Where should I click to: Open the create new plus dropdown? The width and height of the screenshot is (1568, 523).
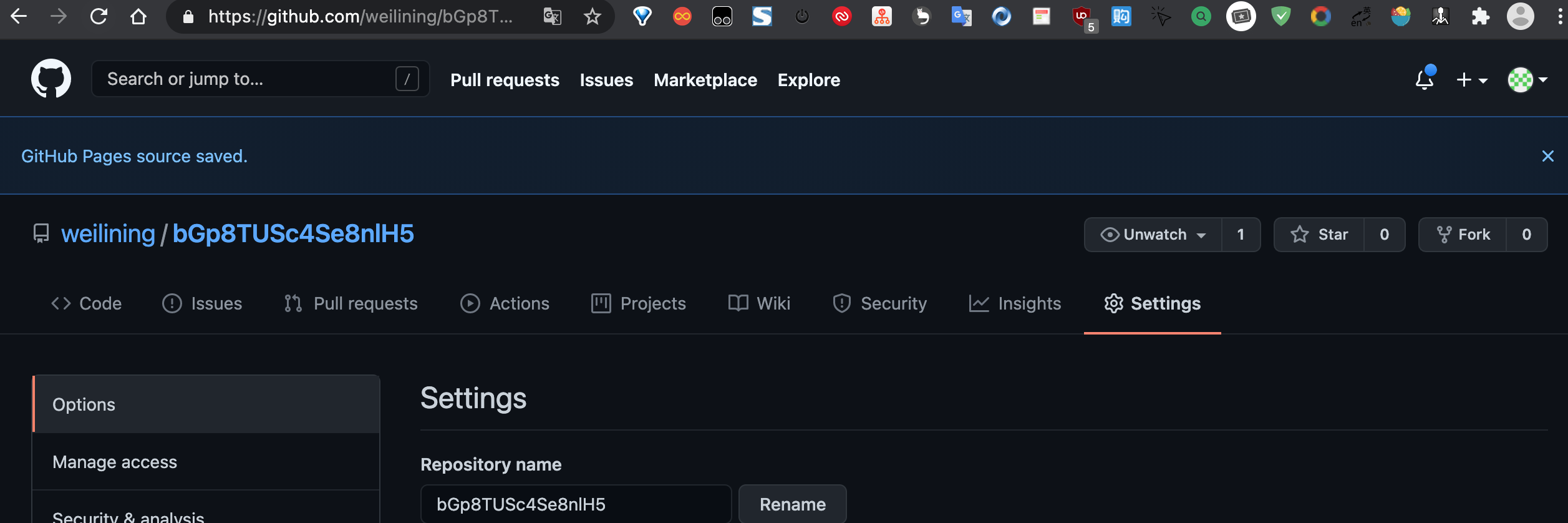click(x=1472, y=80)
